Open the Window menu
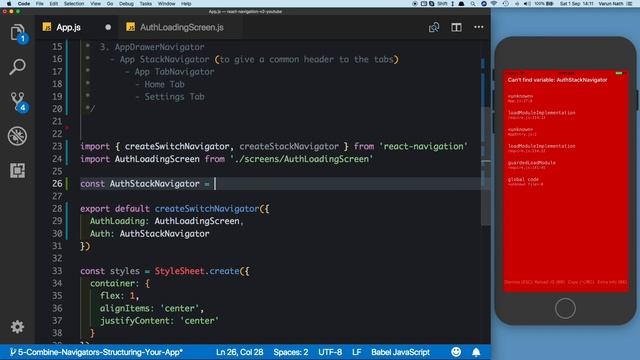This screenshot has width=640, height=360. (x=167, y=4)
